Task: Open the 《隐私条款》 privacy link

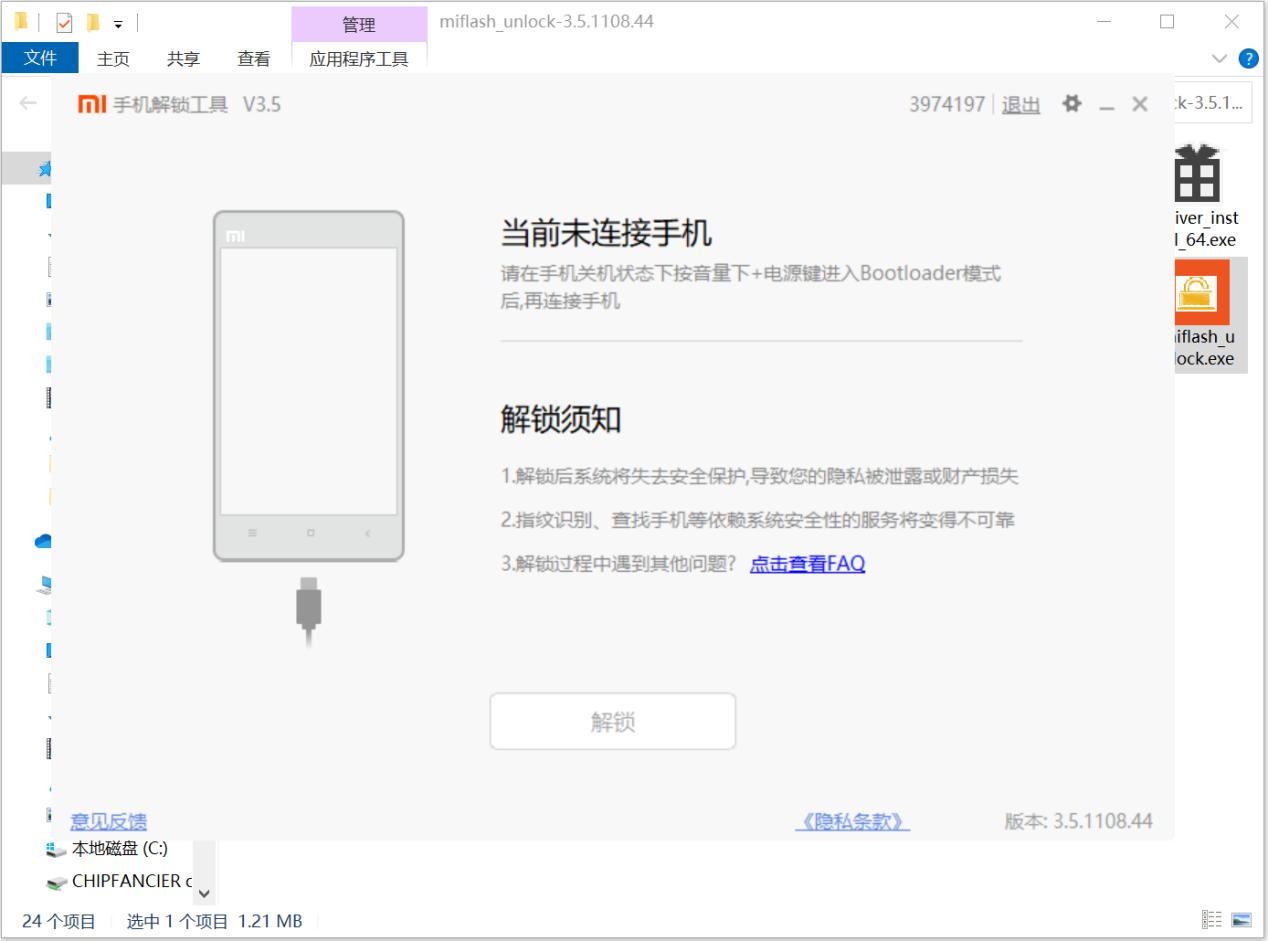Action: tap(853, 821)
